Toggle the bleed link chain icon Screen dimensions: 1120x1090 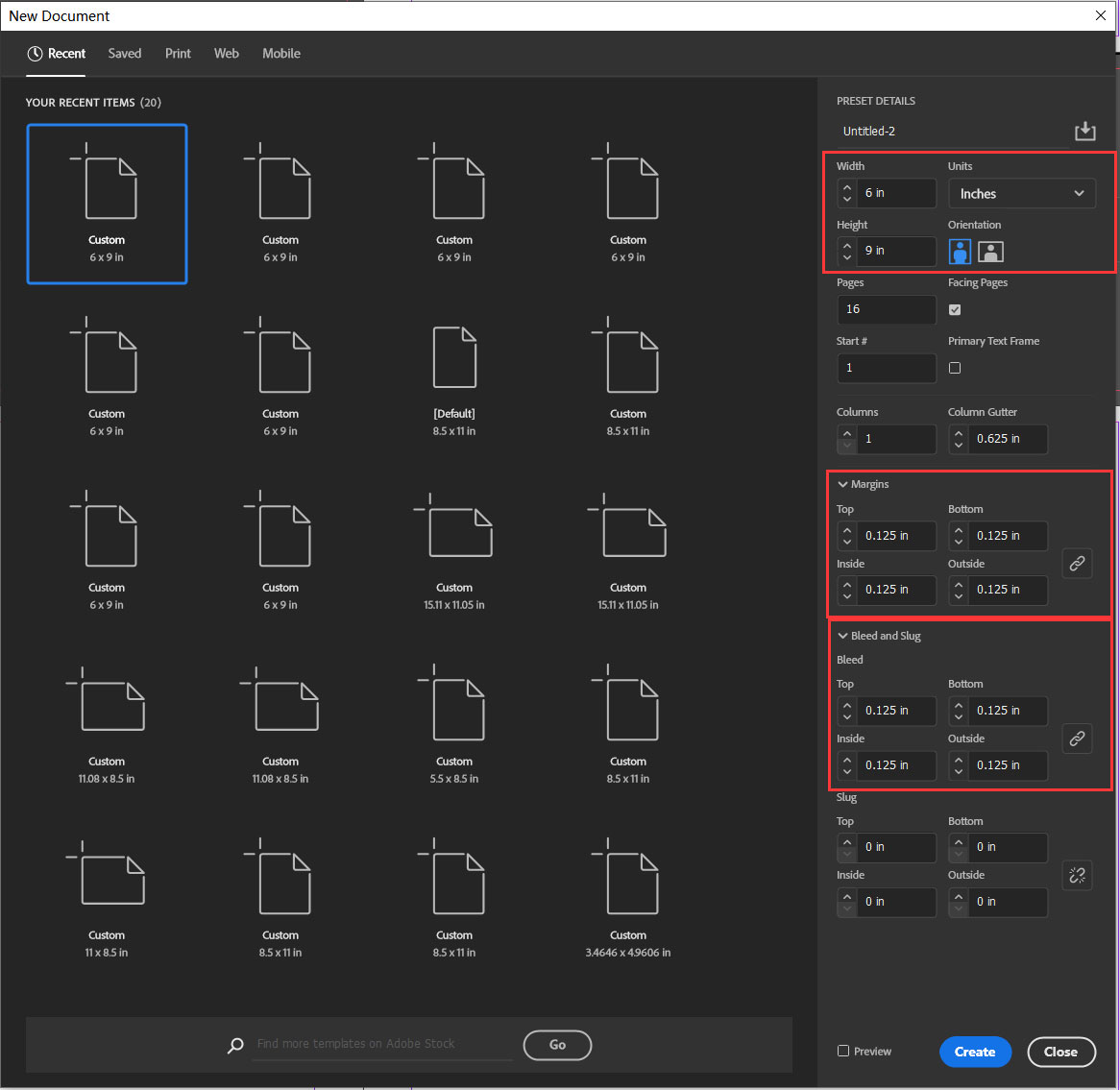coord(1077,738)
